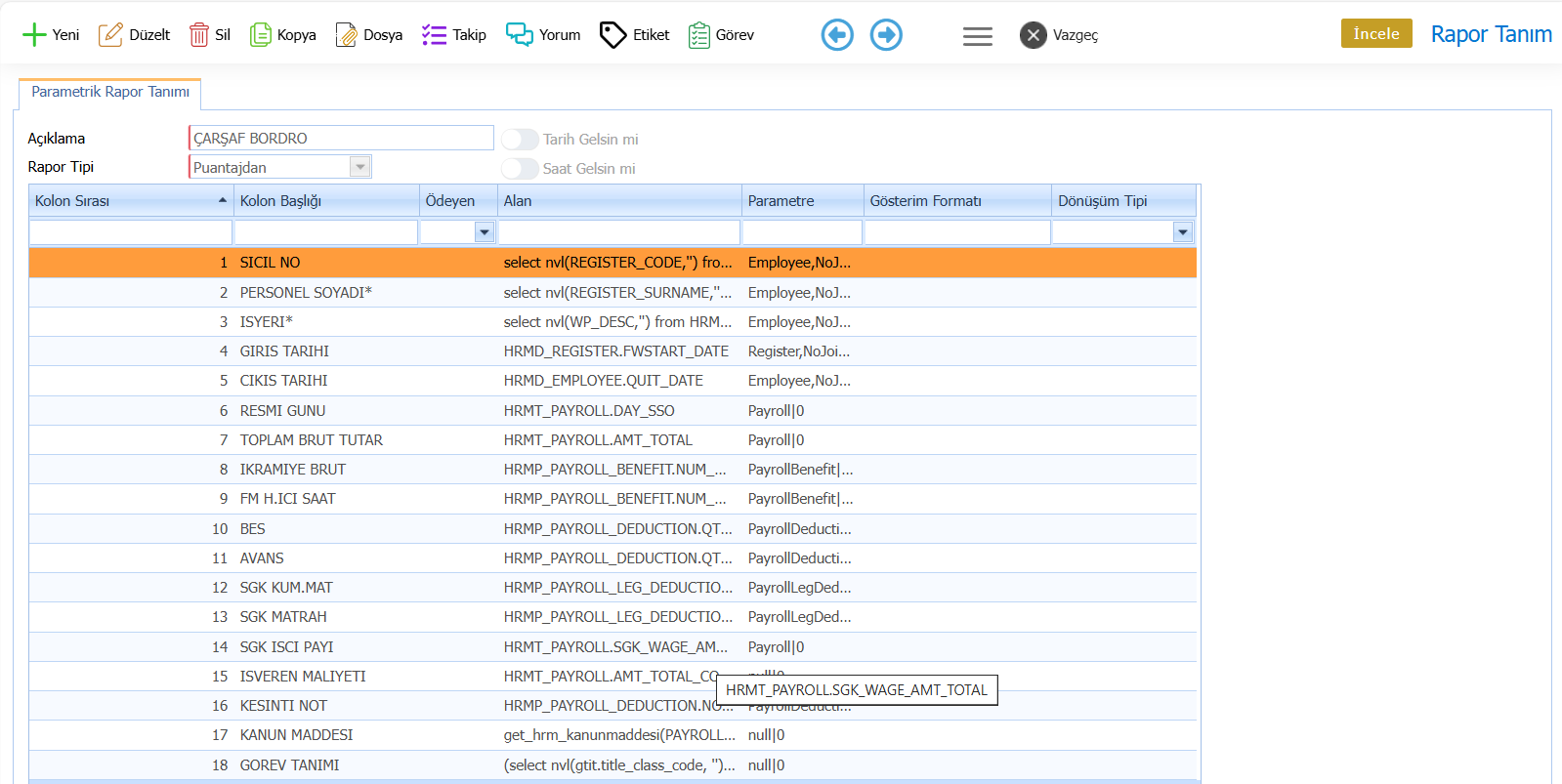Click the Etiket tag icon
Viewport: 1562px width, 784px height.
coord(612,35)
